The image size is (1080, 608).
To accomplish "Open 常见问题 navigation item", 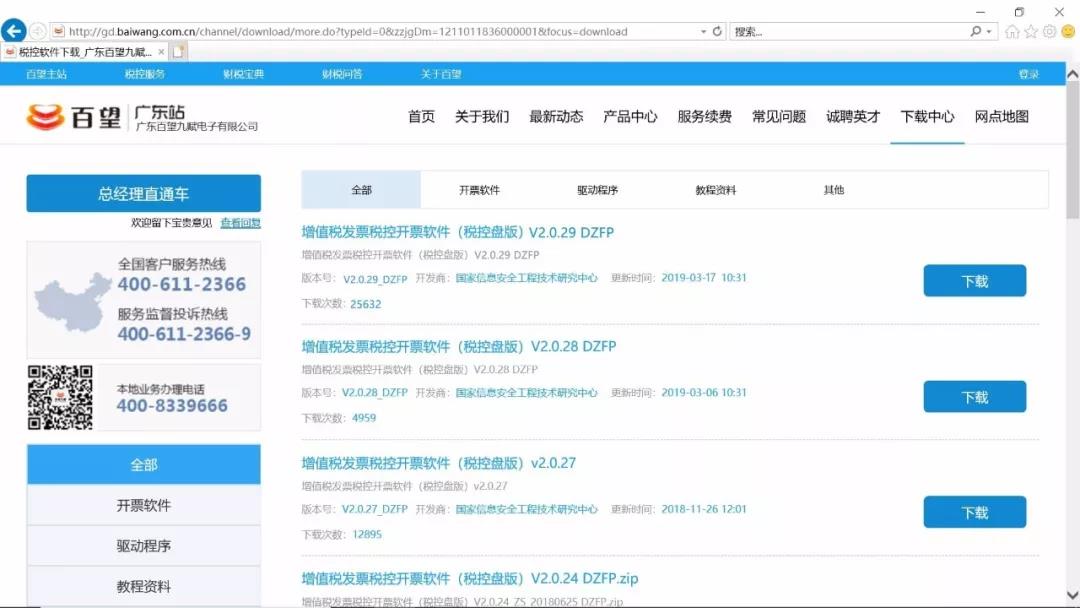I will click(x=779, y=117).
